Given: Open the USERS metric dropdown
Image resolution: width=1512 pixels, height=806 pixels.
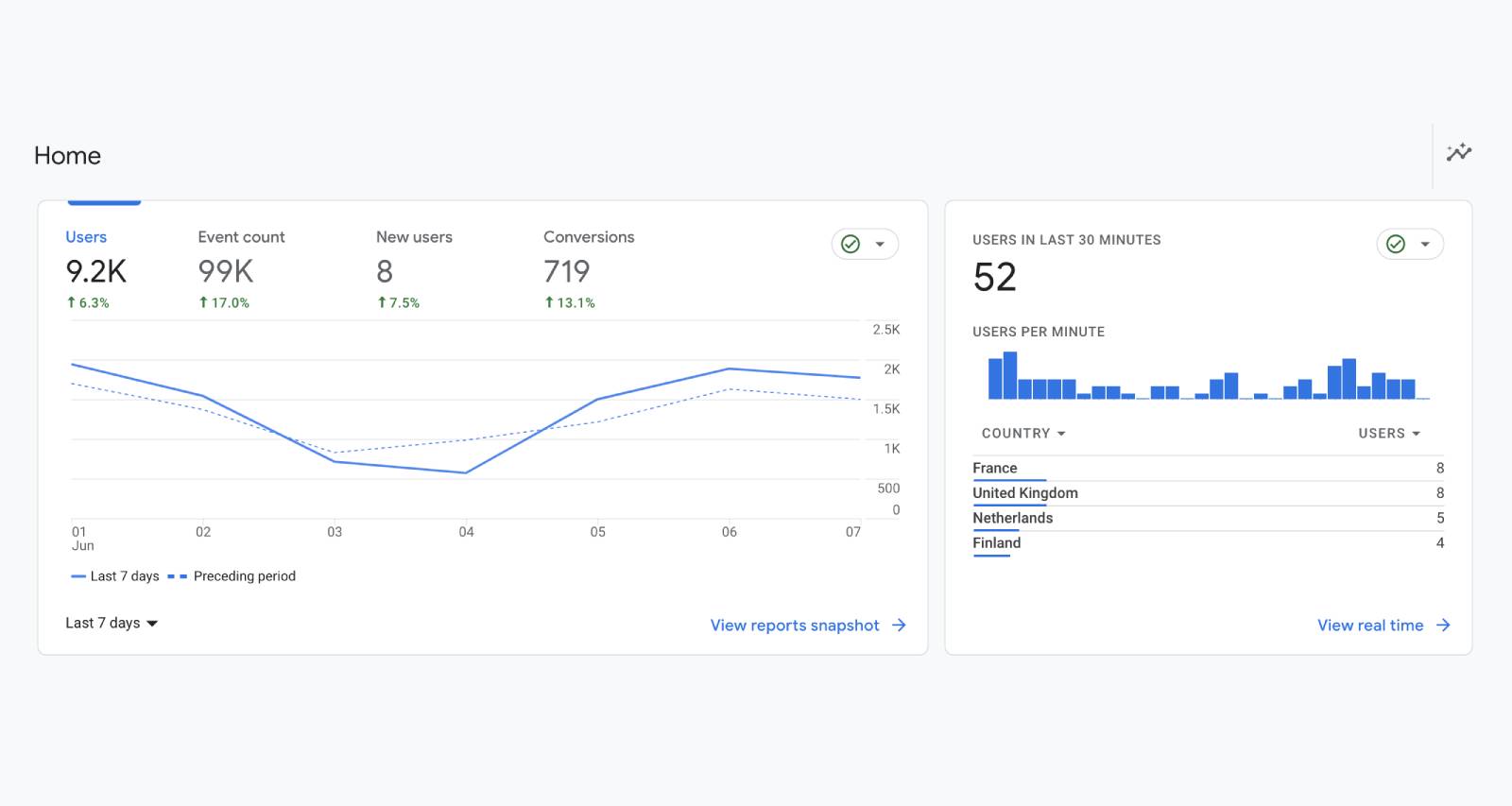Looking at the screenshot, I should tap(1388, 433).
